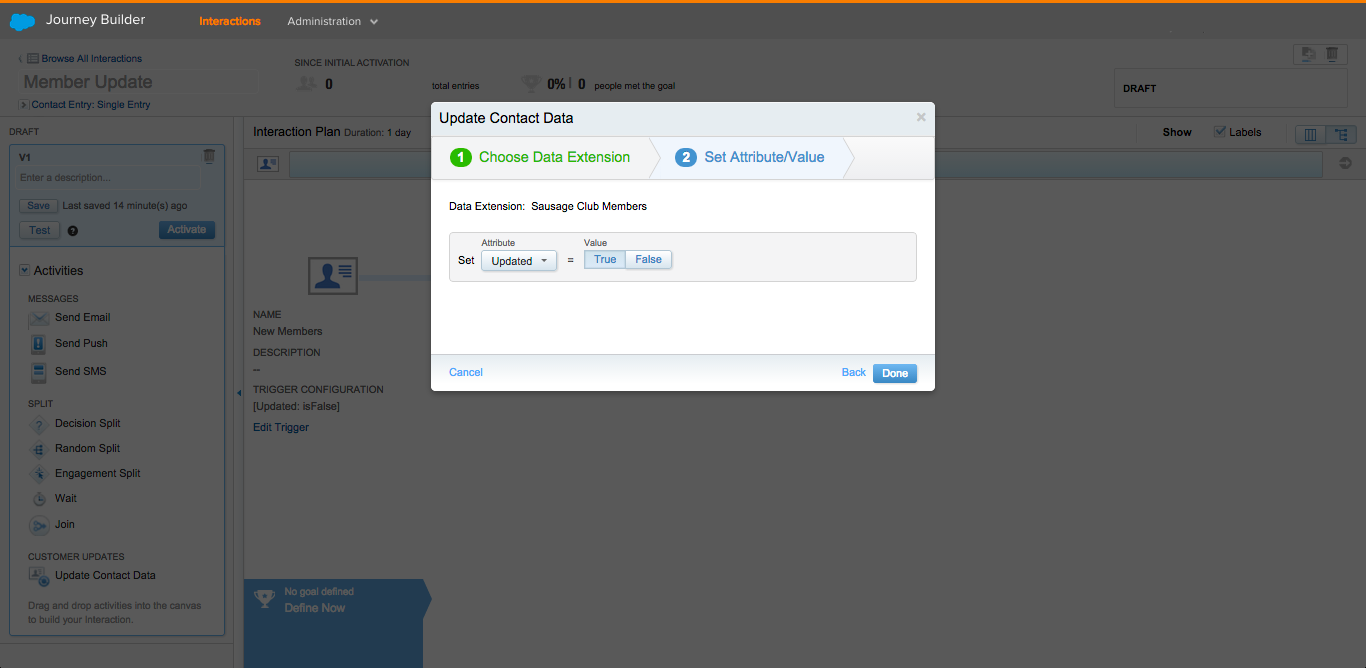1366x668 pixels.
Task: Toggle the Labels checkbox
Action: tap(1220, 132)
